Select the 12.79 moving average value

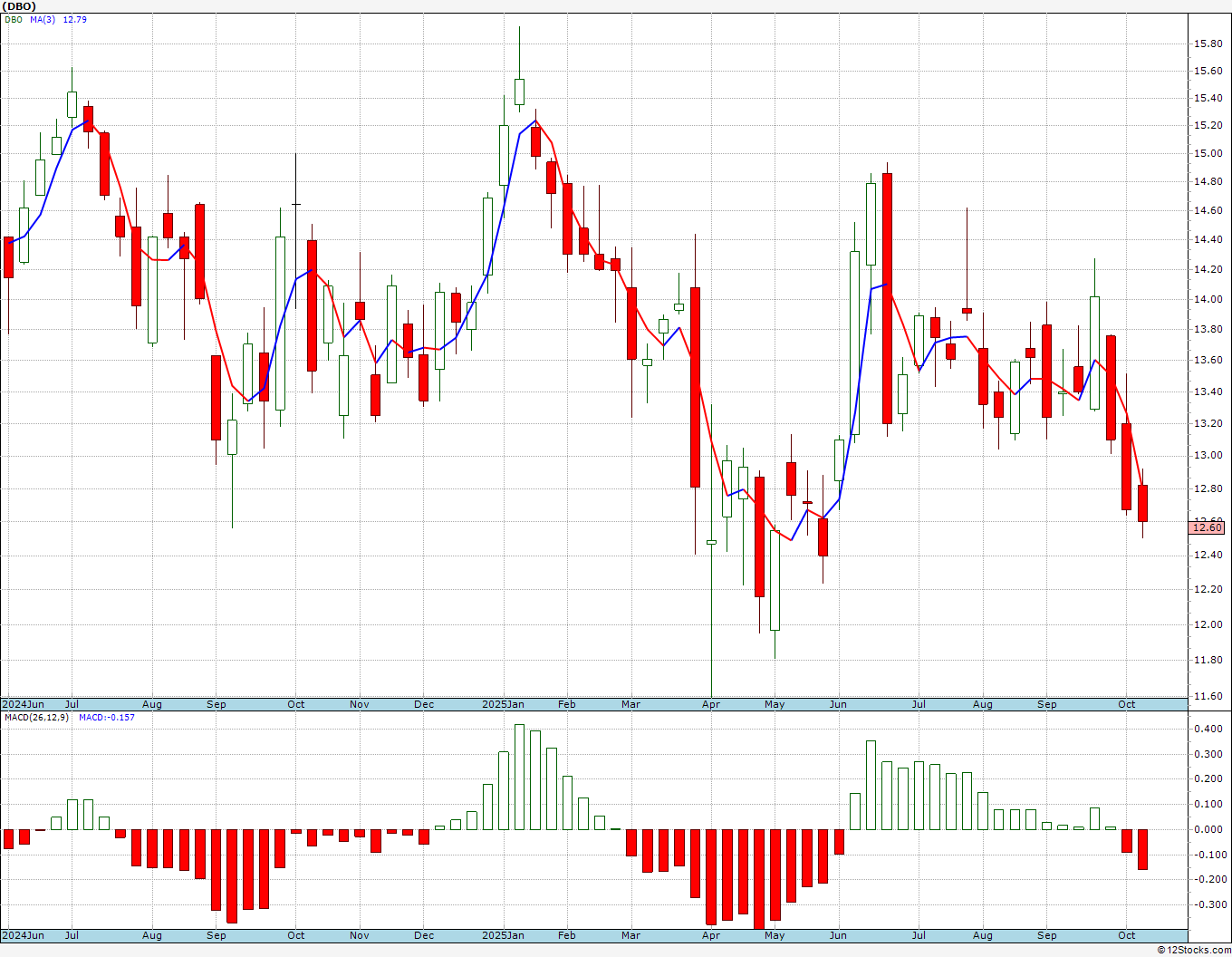point(75,19)
